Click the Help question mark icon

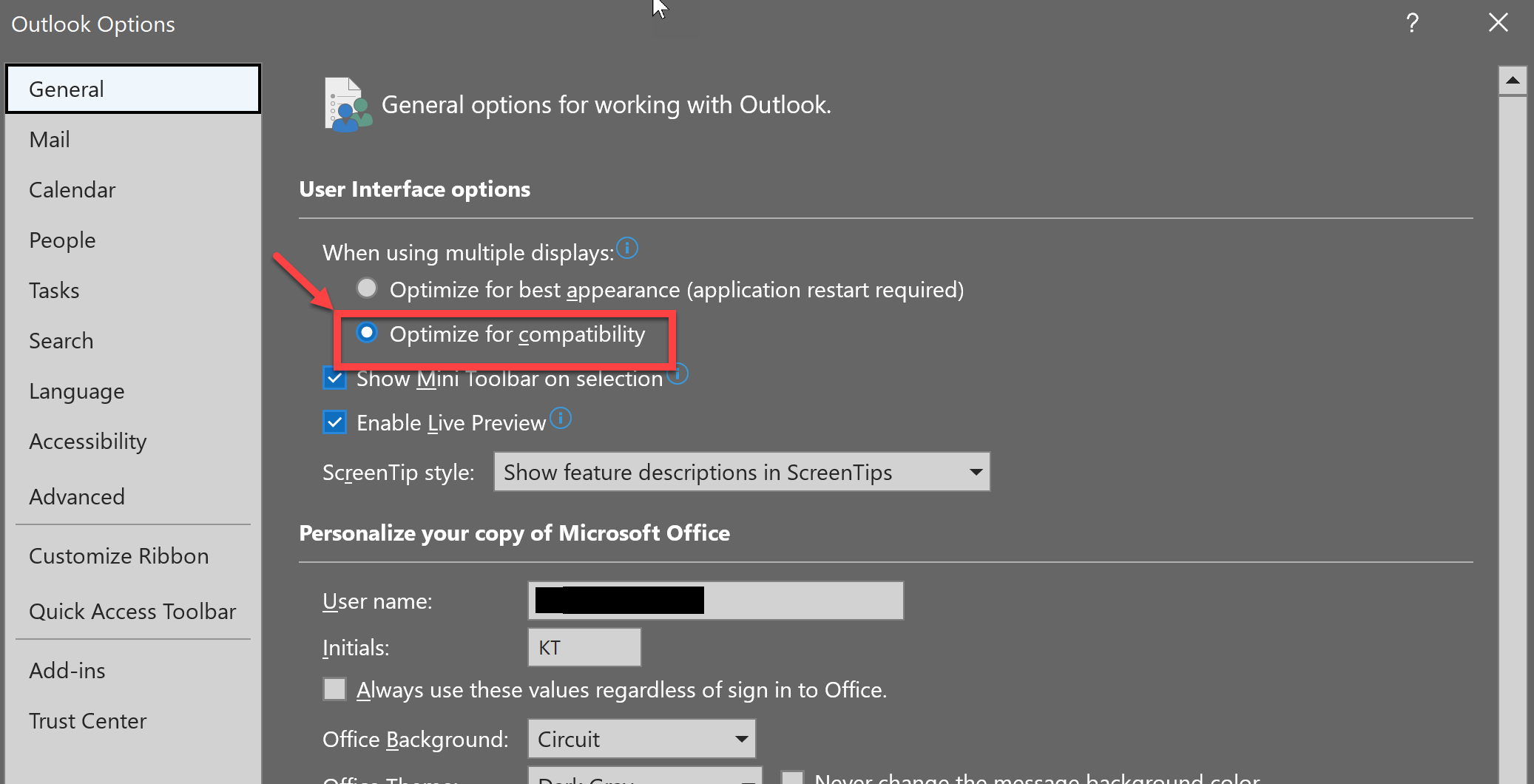1412,23
